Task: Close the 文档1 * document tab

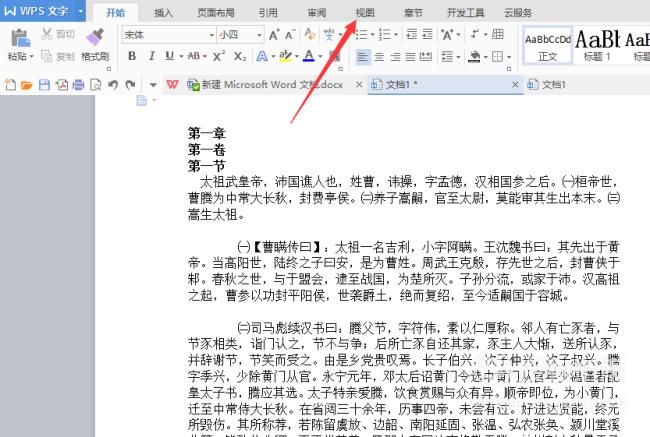Action: pyautogui.click(x=515, y=85)
